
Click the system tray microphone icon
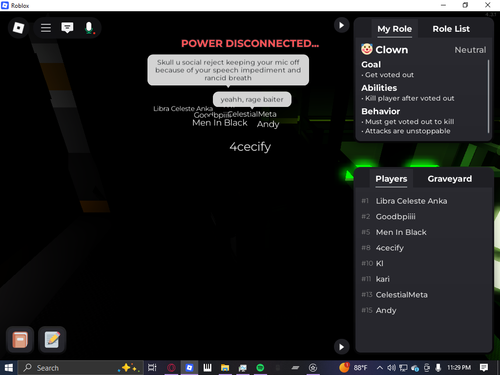[438, 368]
